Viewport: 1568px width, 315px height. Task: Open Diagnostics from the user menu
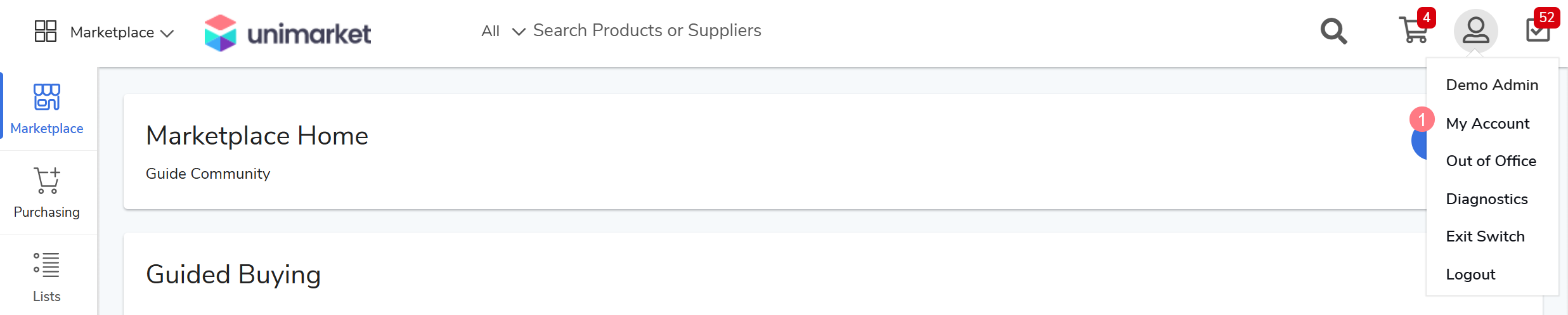[1487, 199]
